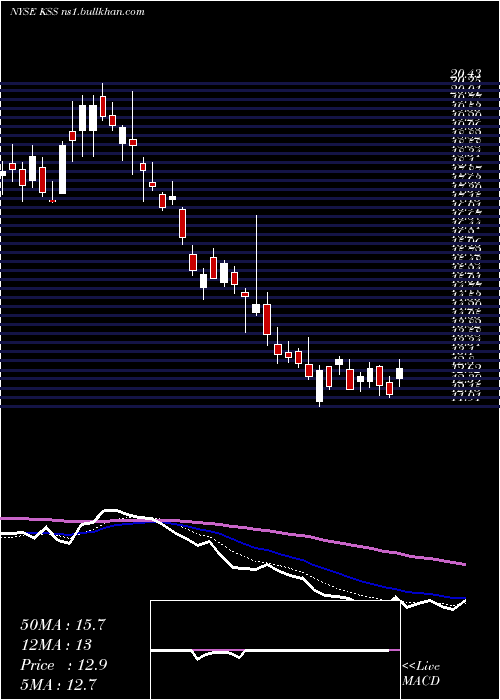Click the 20.43 top price label

465,72
